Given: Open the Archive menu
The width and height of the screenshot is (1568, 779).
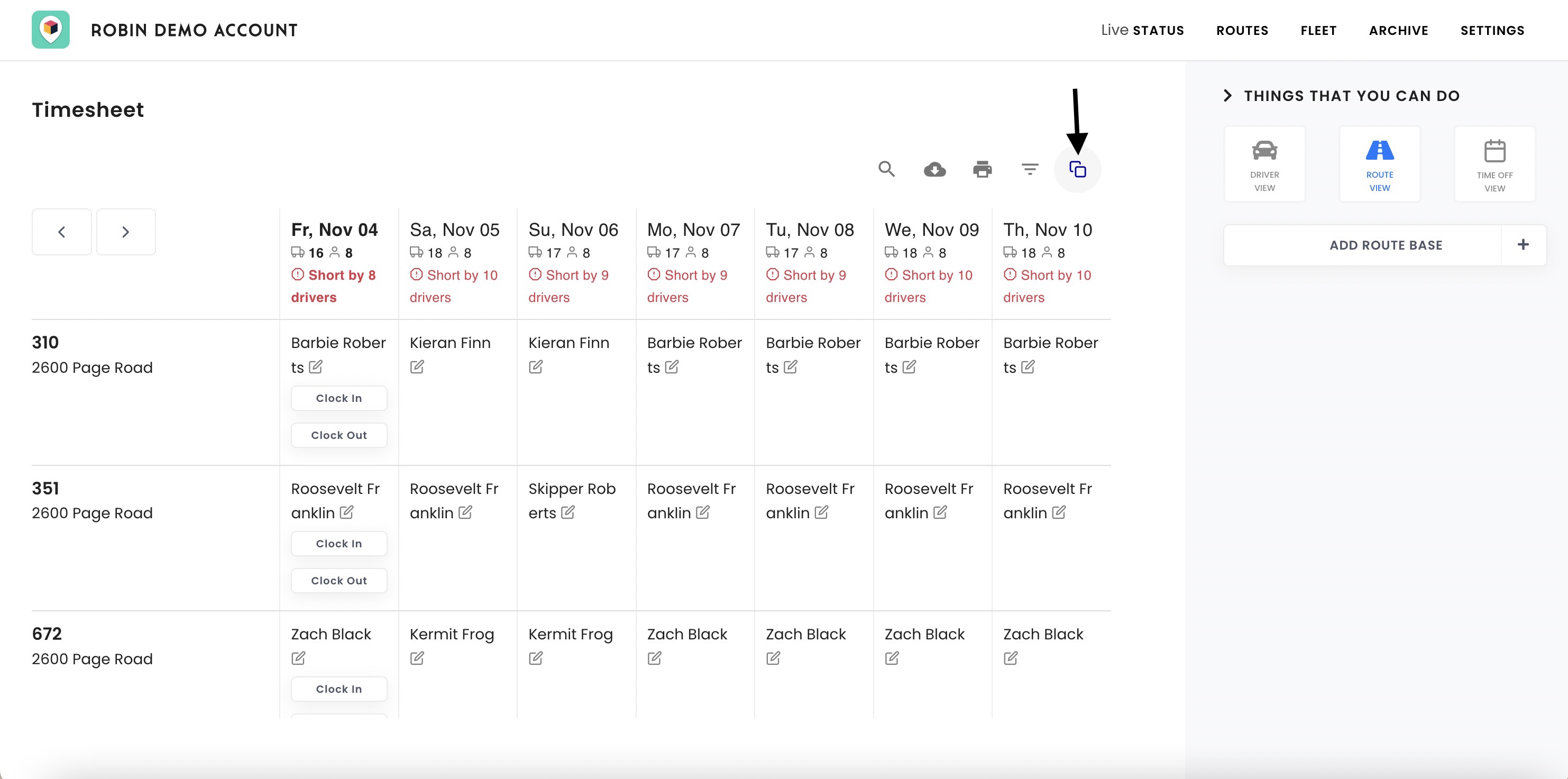Looking at the screenshot, I should click(1398, 31).
